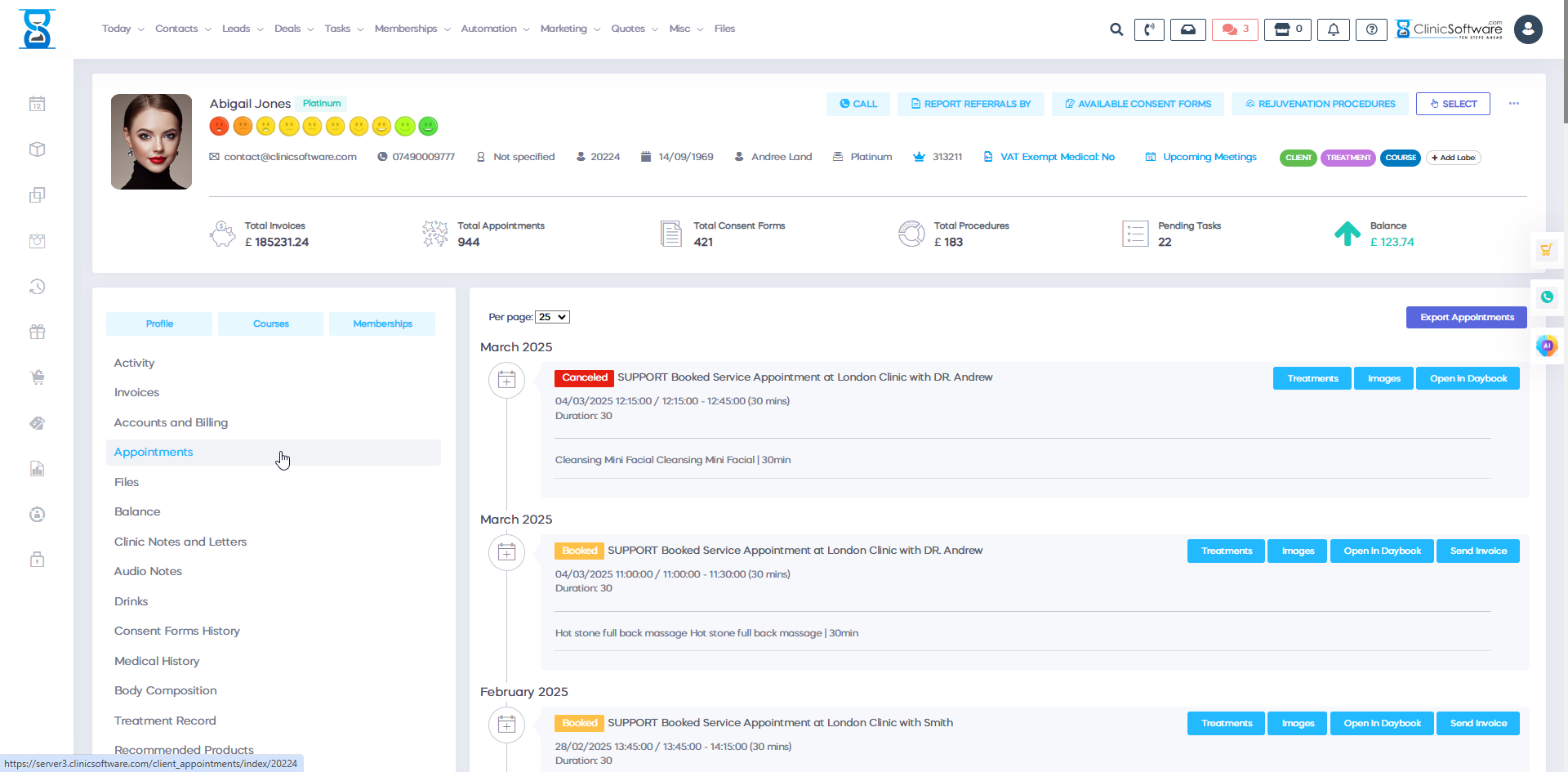Click the notifications bell icon

(1333, 29)
